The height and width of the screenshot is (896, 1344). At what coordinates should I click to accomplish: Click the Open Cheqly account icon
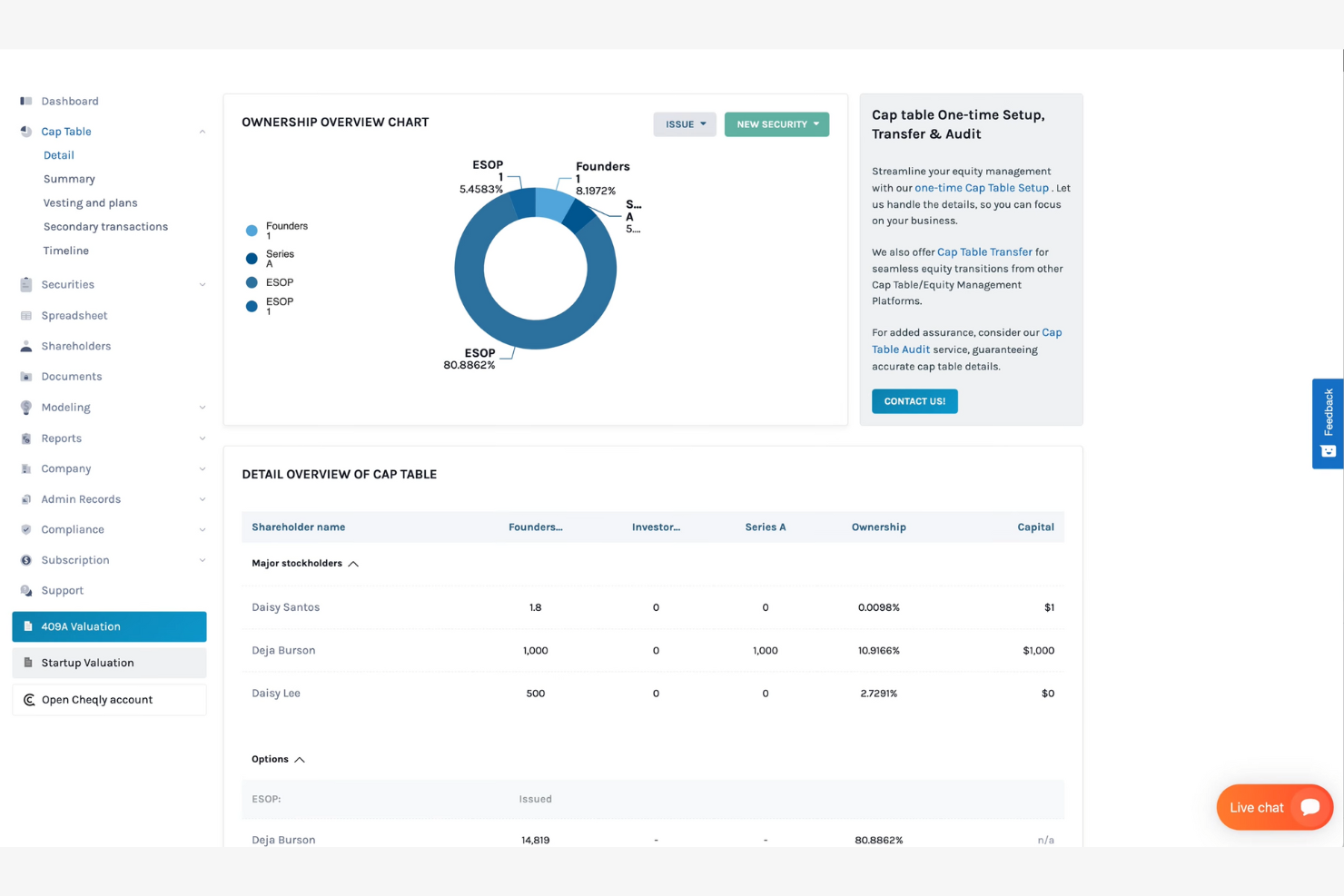pos(28,699)
